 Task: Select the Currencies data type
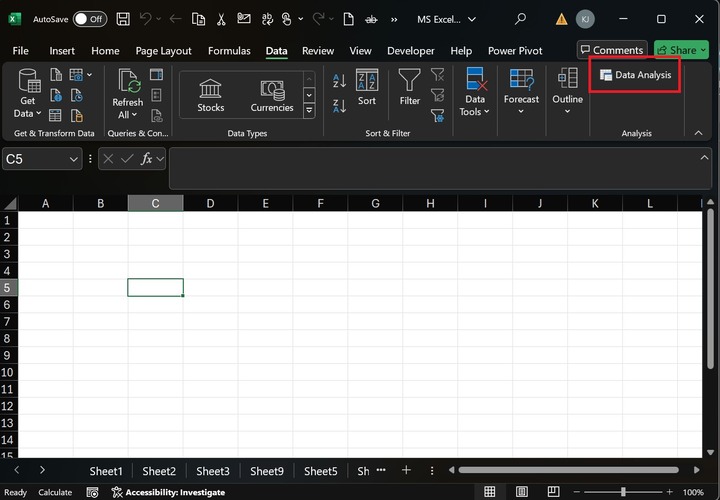[x=272, y=95]
